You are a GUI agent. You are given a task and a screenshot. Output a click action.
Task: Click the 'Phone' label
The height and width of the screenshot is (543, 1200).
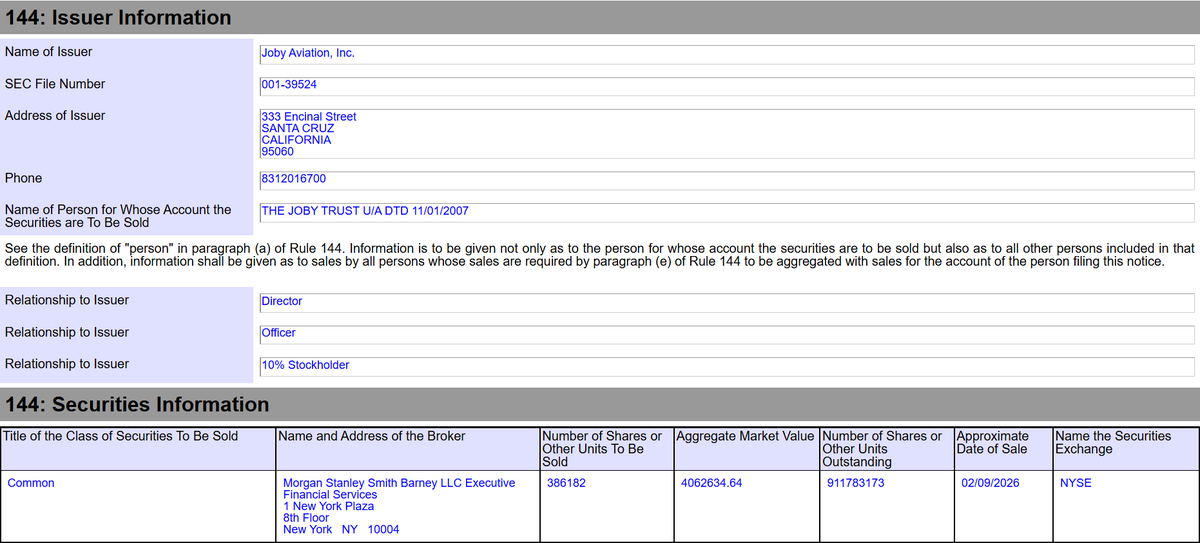click(24, 178)
